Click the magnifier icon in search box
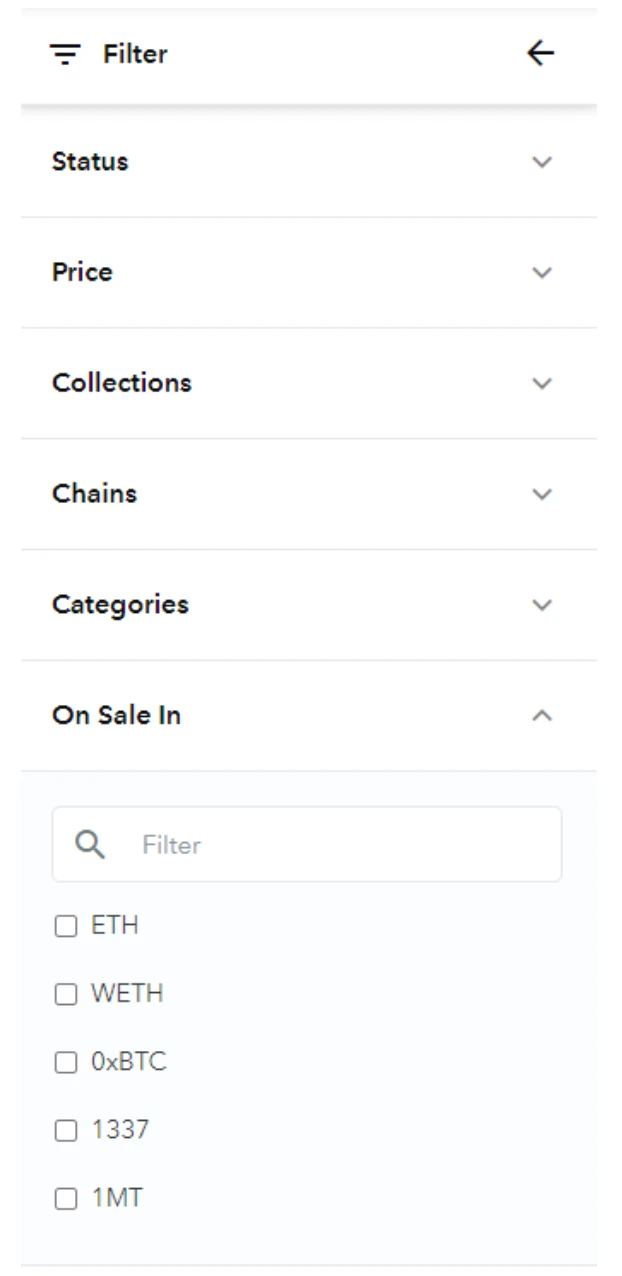 90,845
